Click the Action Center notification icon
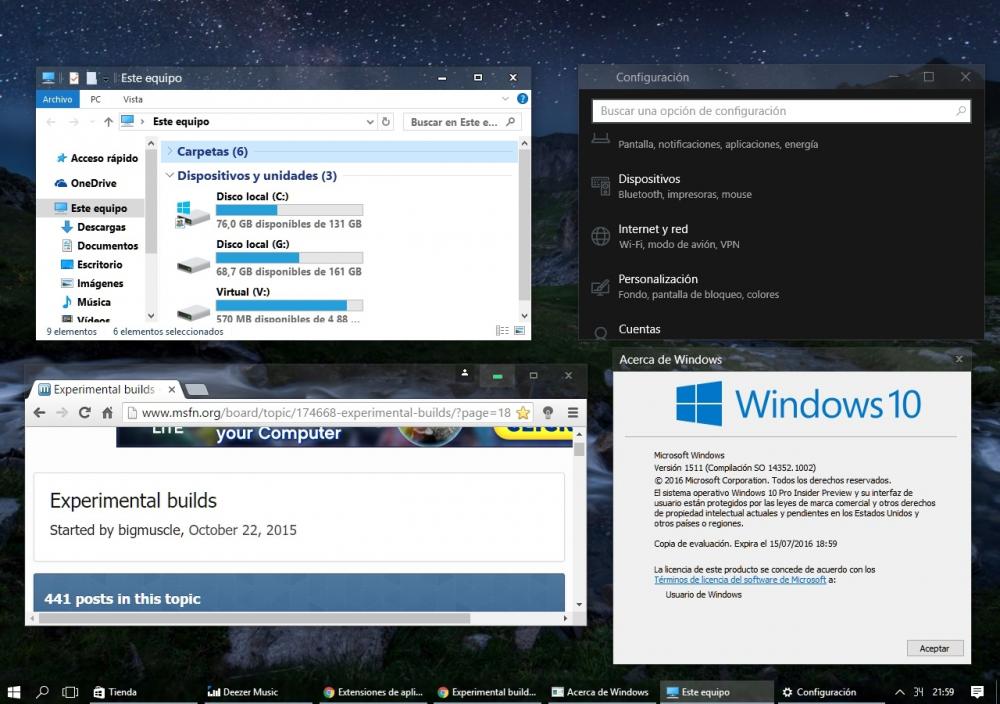 click(x=977, y=691)
